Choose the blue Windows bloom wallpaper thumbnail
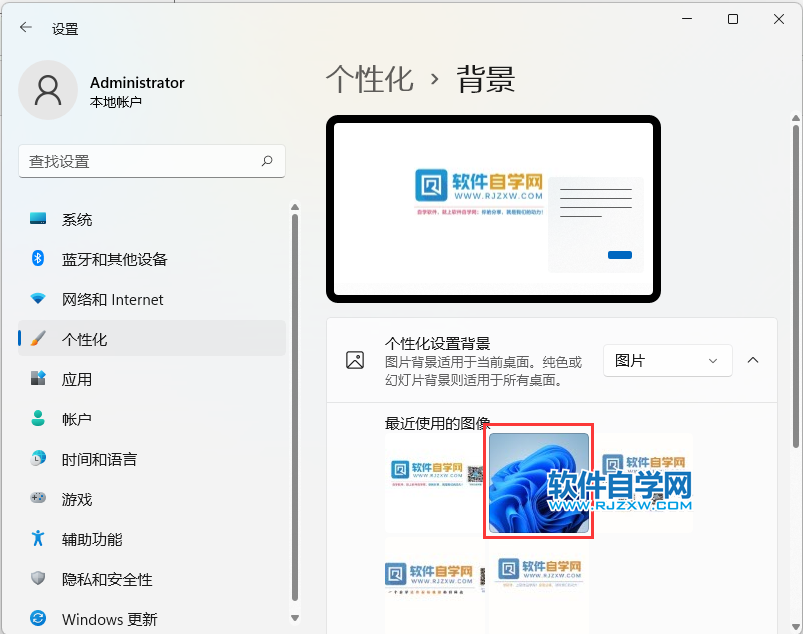This screenshot has width=803, height=634. [538, 483]
